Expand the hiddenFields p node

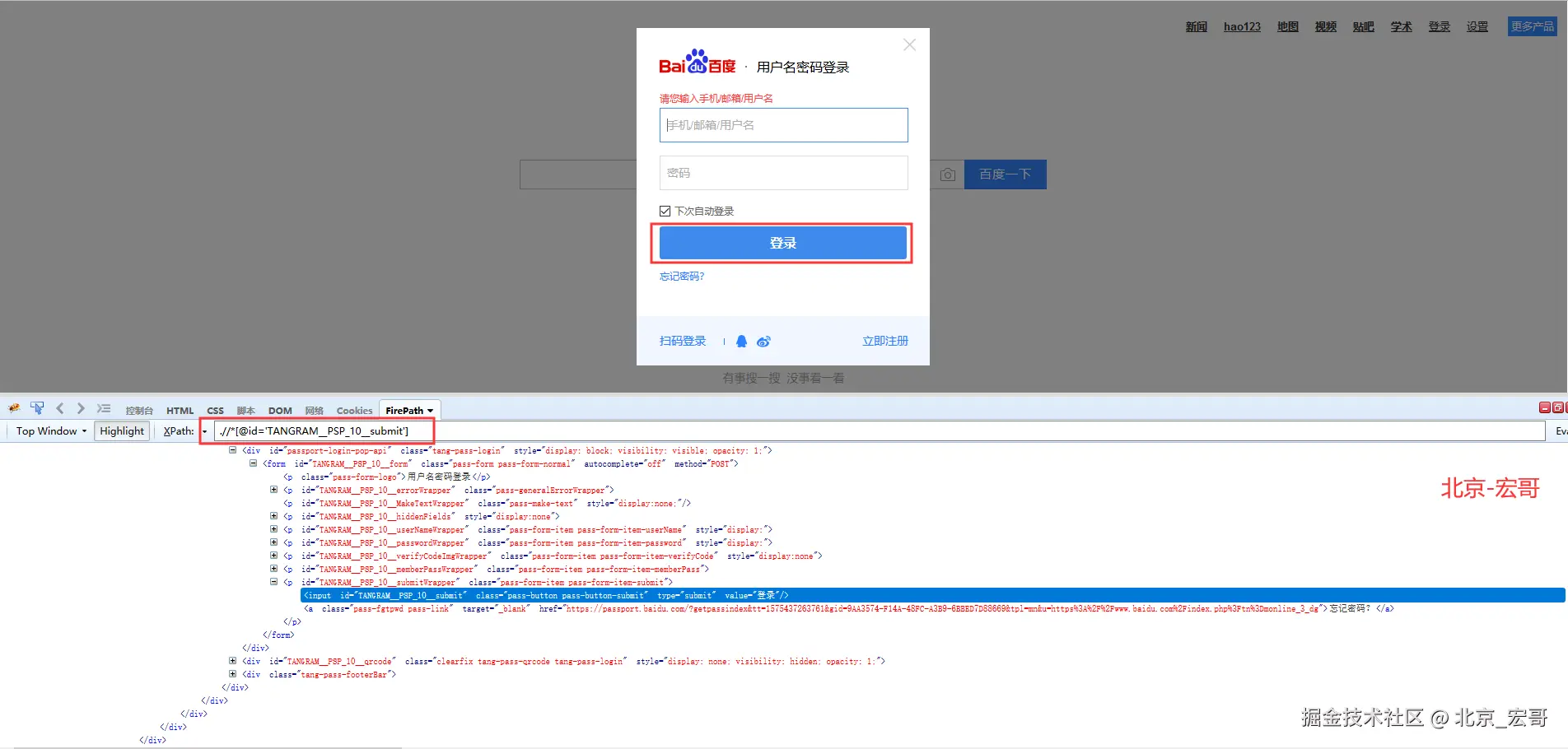pyautogui.click(x=273, y=516)
